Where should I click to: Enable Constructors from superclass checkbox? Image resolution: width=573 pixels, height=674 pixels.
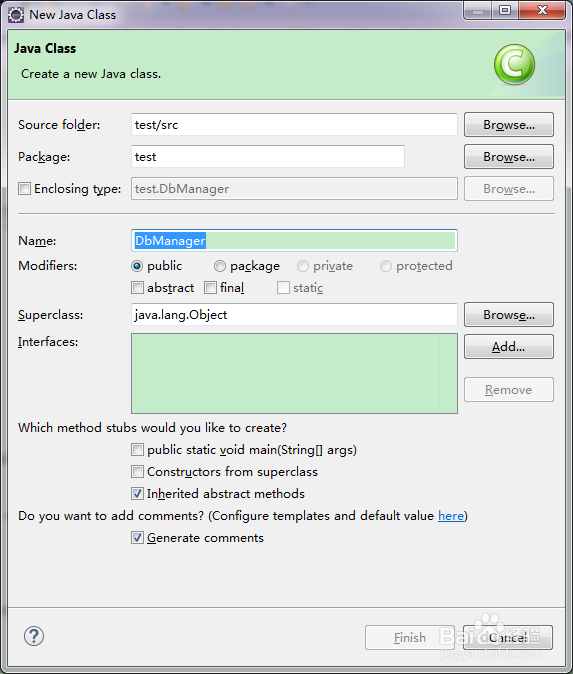[x=138, y=472]
